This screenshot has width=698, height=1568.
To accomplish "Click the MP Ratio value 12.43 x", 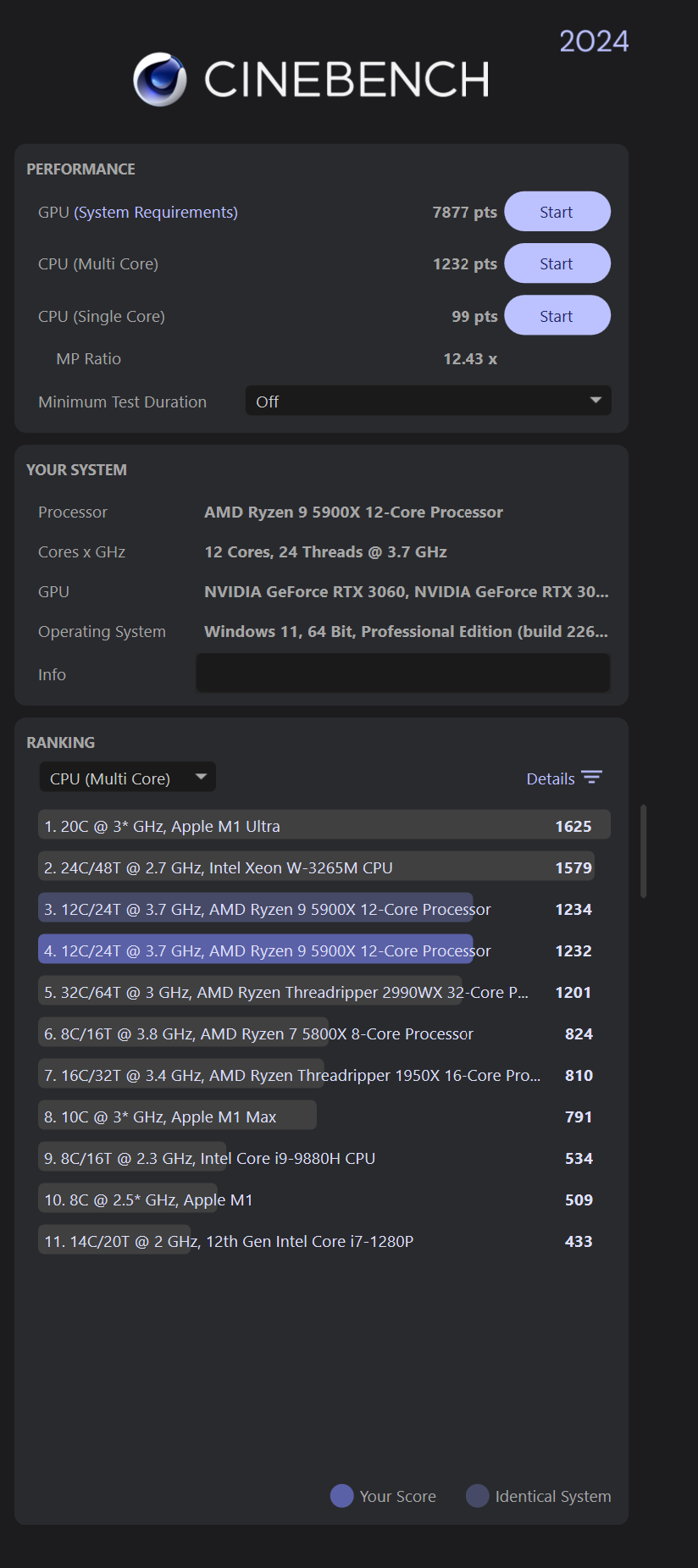I will [x=470, y=359].
